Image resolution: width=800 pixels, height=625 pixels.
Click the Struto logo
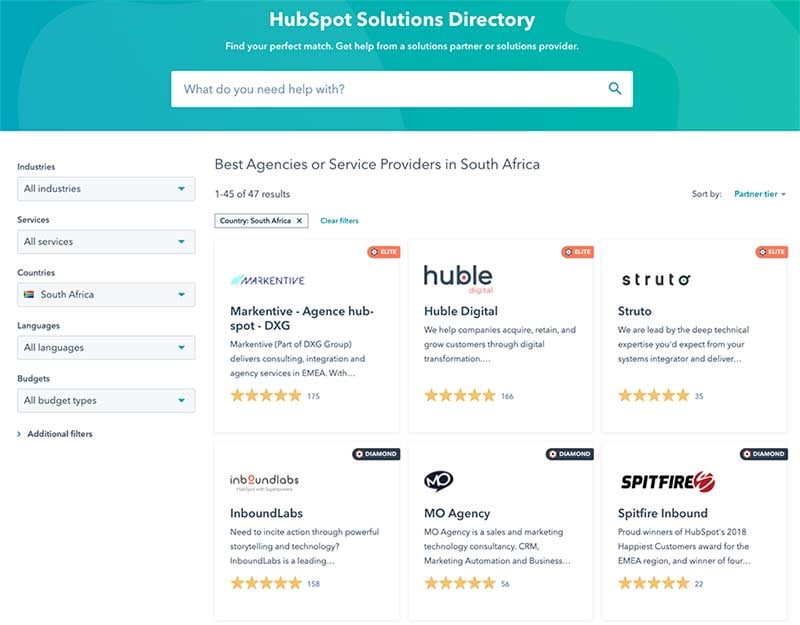click(656, 280)
